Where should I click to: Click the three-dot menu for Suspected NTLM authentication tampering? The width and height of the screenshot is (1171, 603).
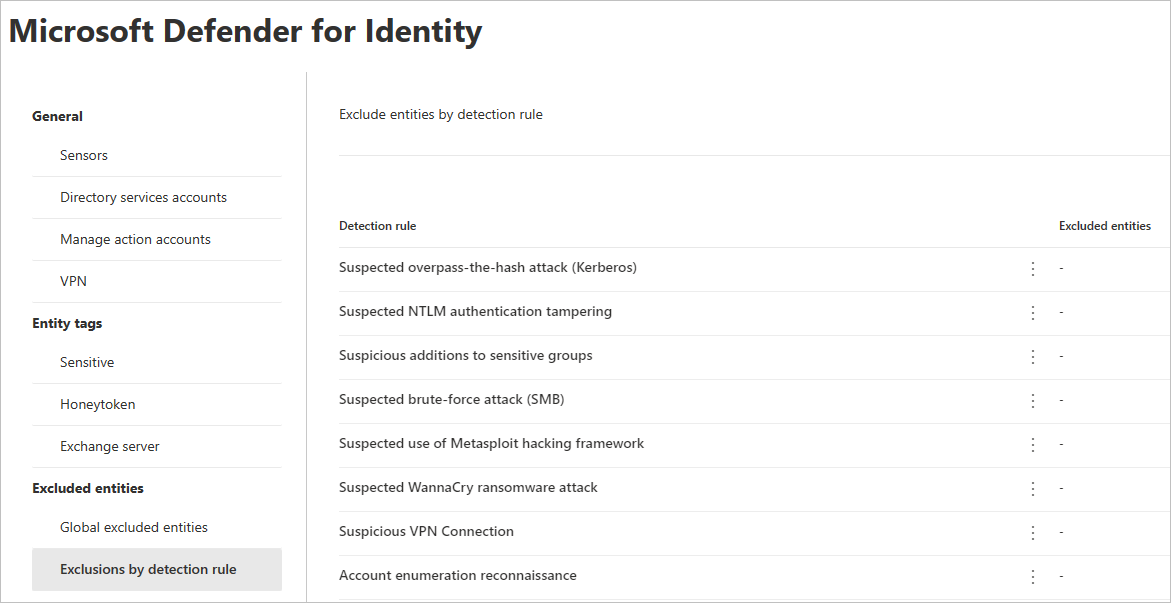[x=1032, y=312]
